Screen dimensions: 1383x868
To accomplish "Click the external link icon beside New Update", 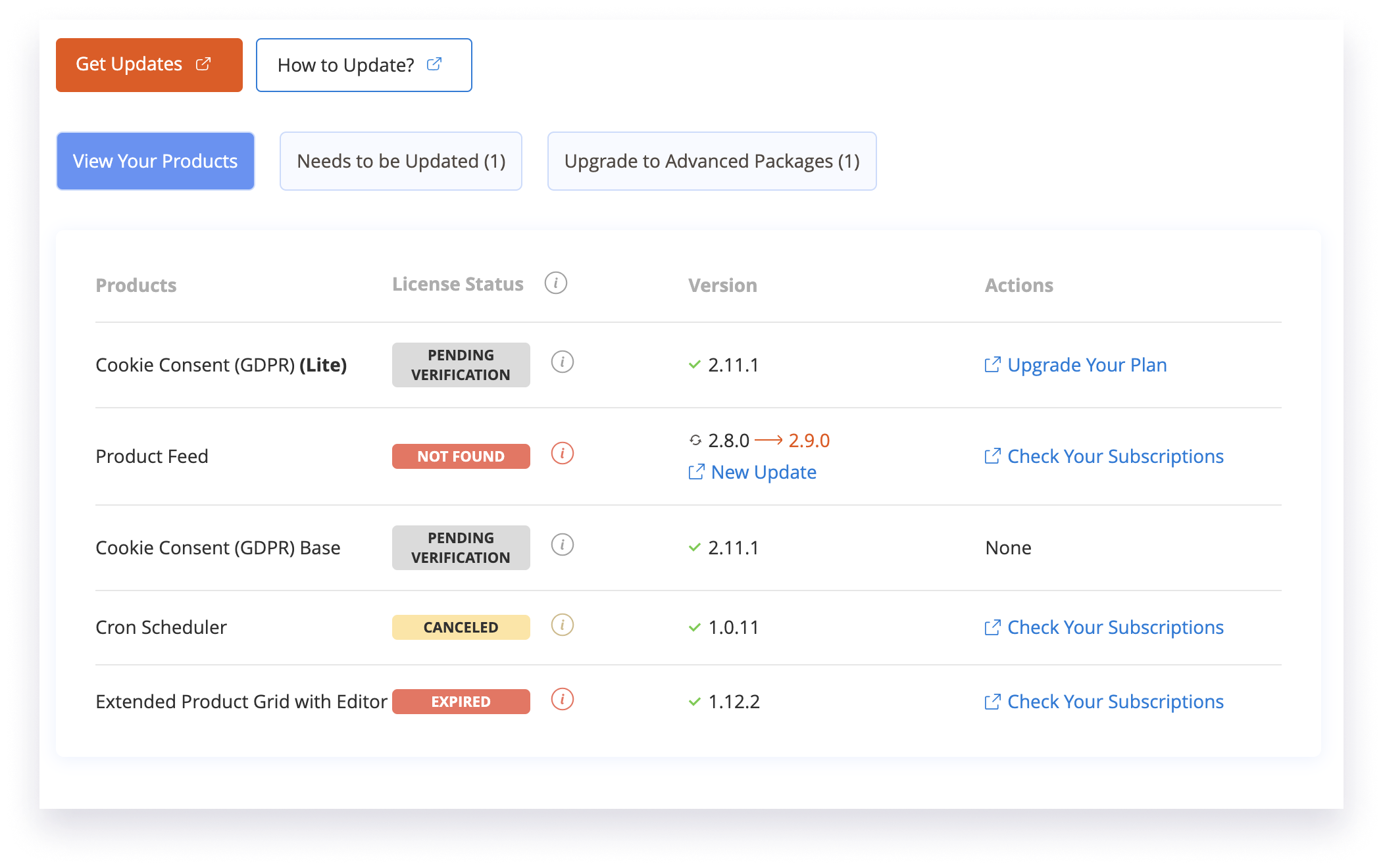I will coord(696,471).
